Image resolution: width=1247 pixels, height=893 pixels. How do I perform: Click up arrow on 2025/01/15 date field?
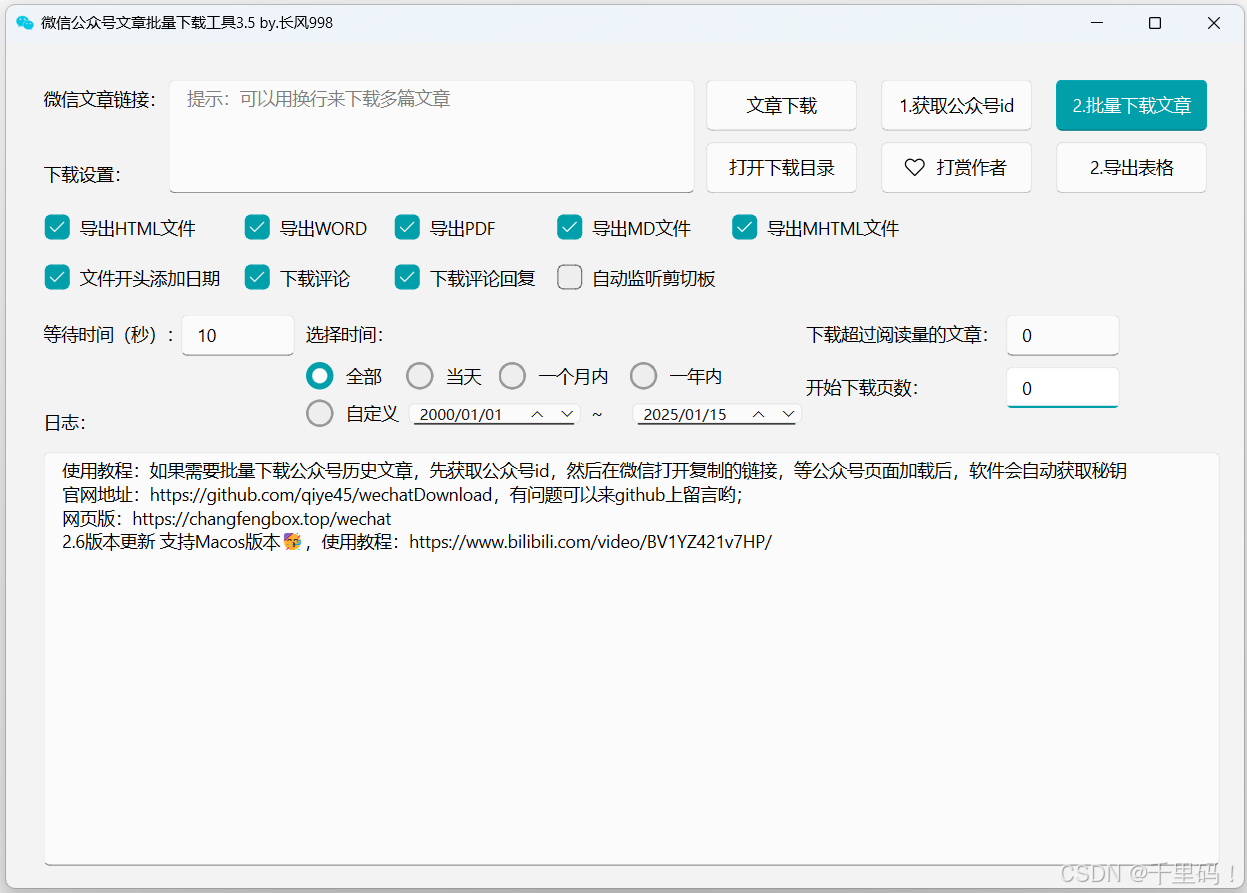759,414
